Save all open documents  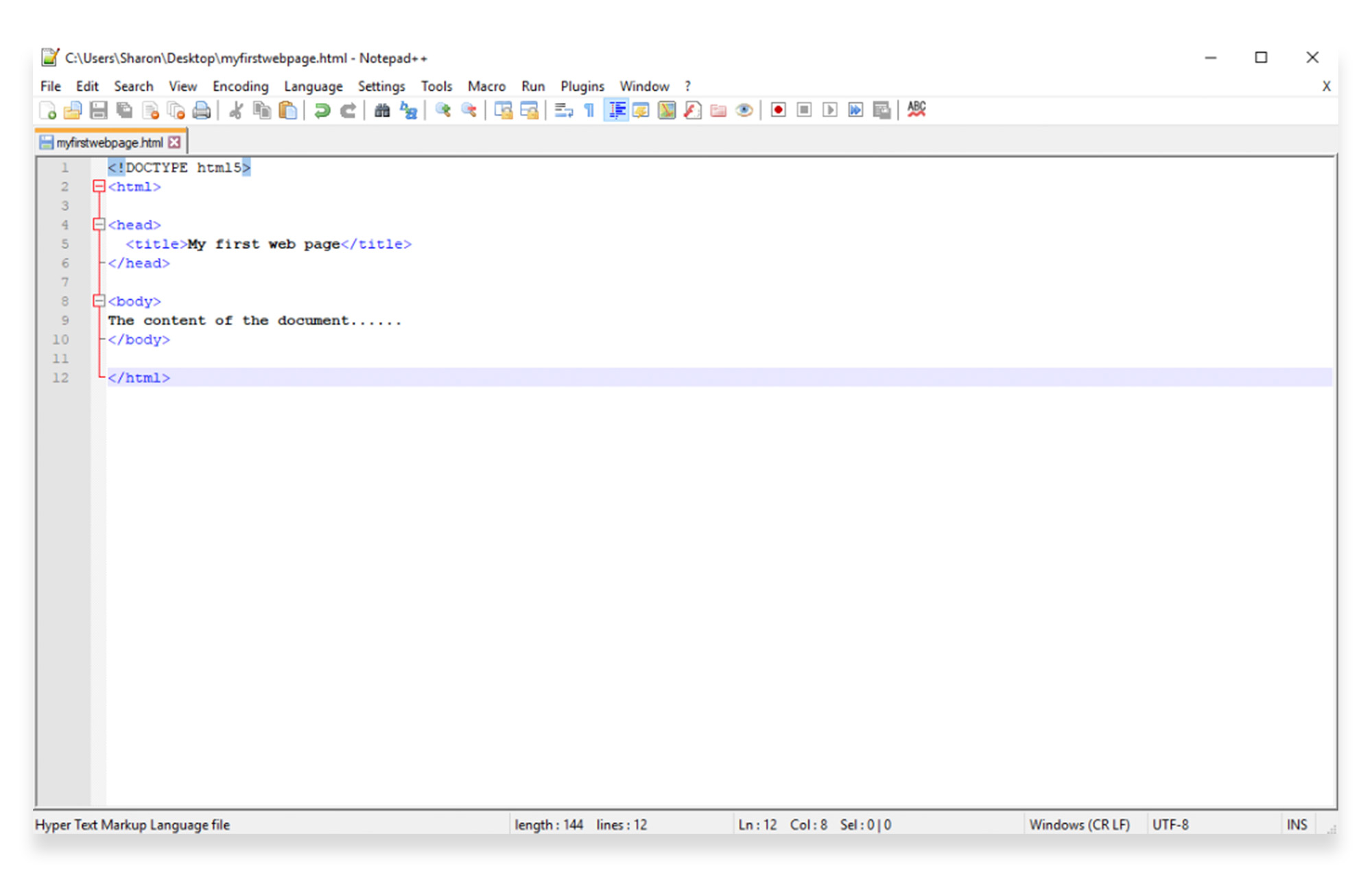tap(124, 110)
